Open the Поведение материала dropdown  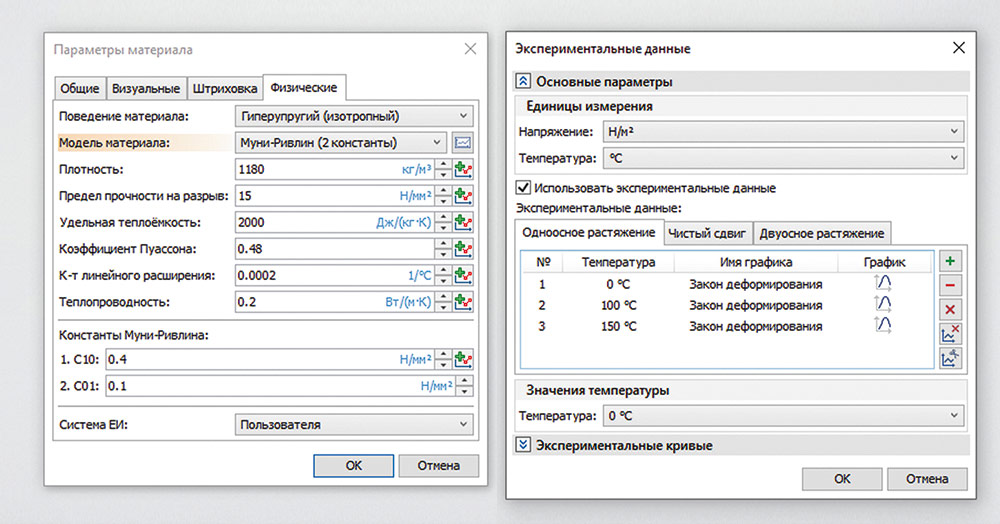pos(353,117)
